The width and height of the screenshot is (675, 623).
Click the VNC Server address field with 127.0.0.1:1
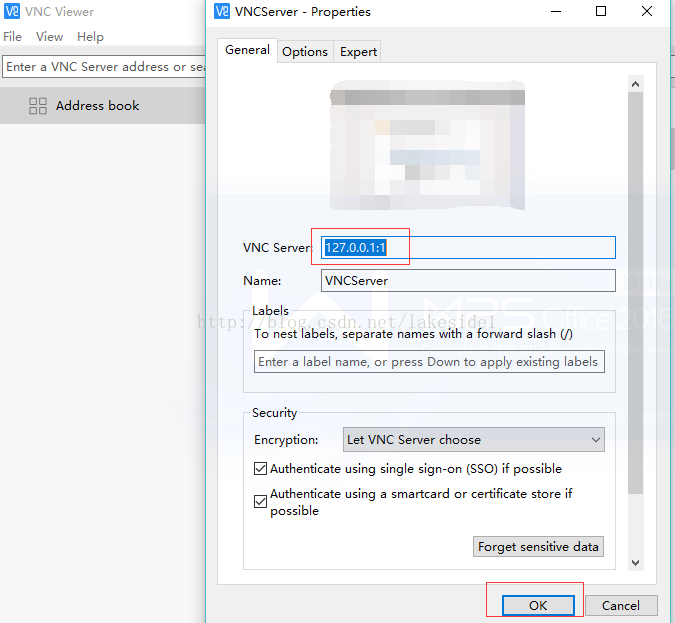tap(468, 248)
